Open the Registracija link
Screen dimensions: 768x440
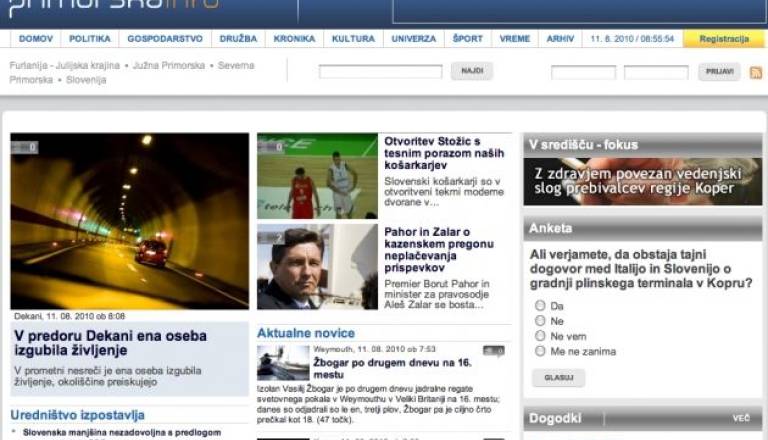(x=724, y=39)
